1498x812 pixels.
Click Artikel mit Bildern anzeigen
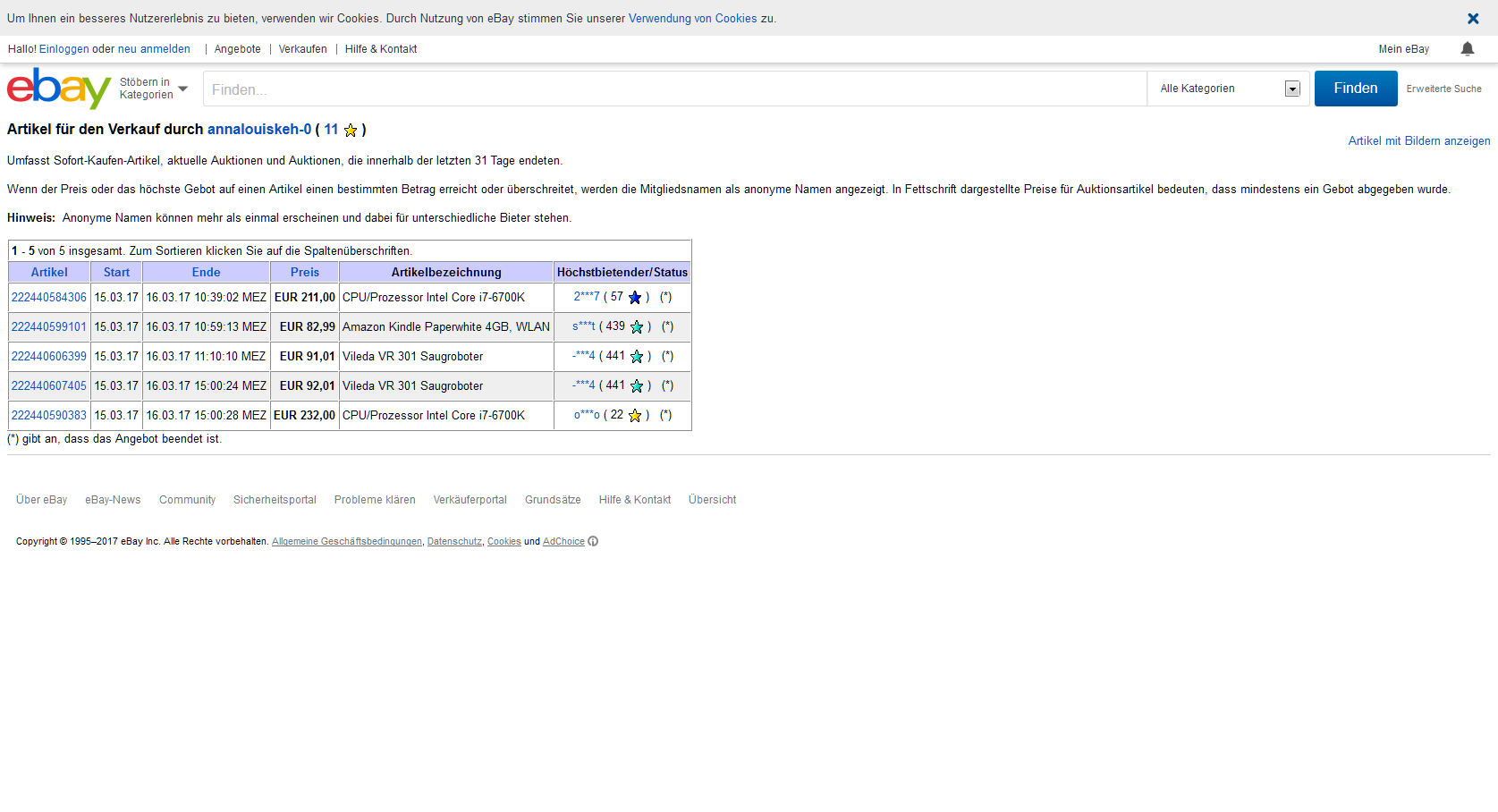click(x=1419, y=141)
